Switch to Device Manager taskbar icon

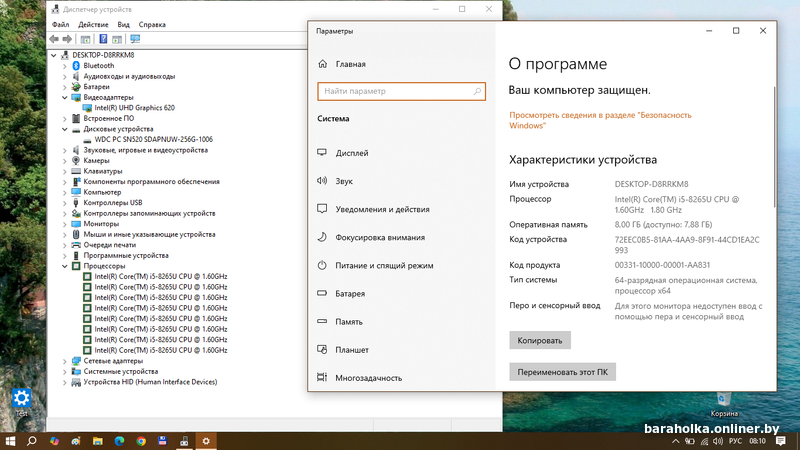click(184, 441)
